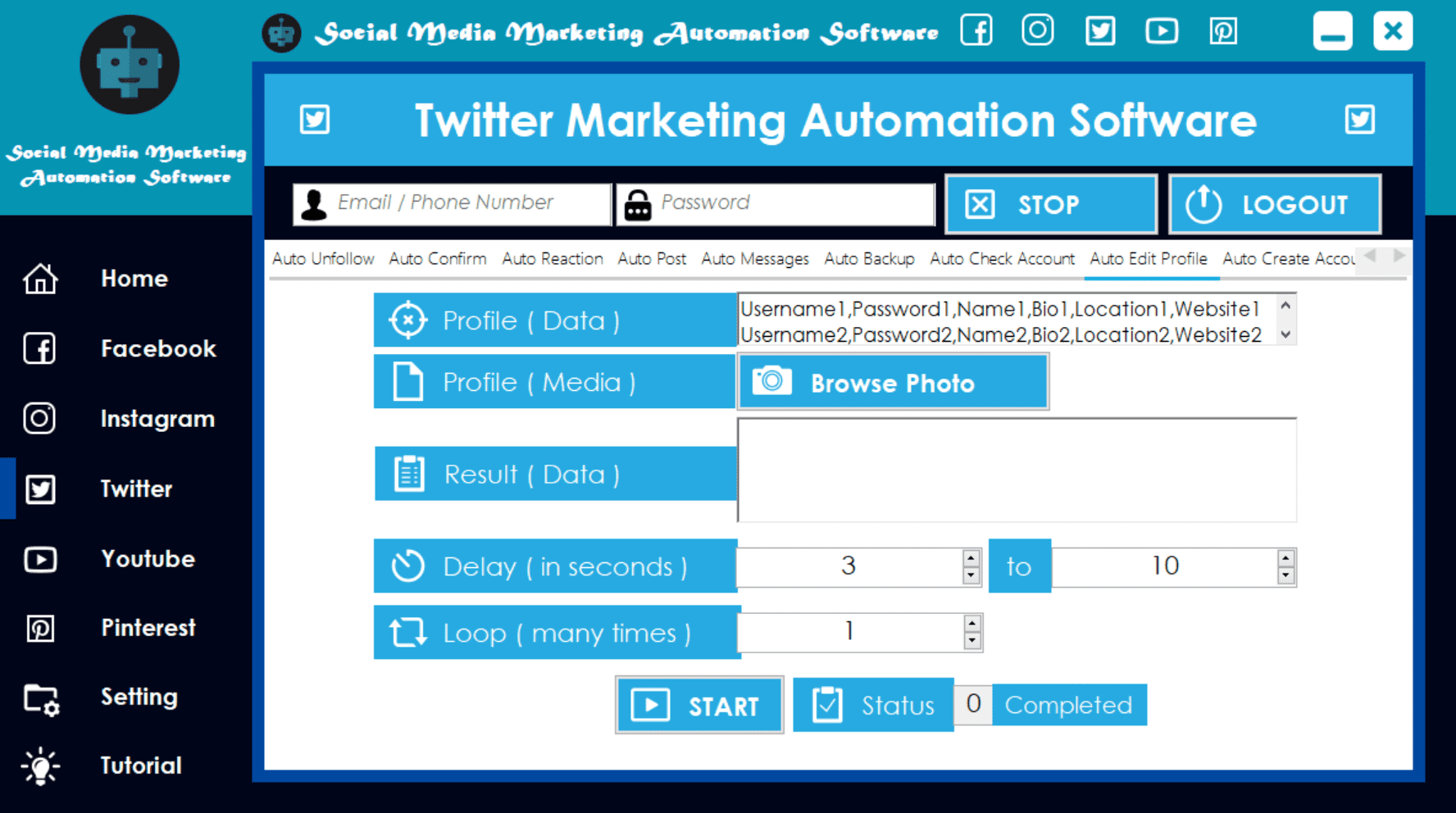Click Browse Photo button

pos(893,383)
